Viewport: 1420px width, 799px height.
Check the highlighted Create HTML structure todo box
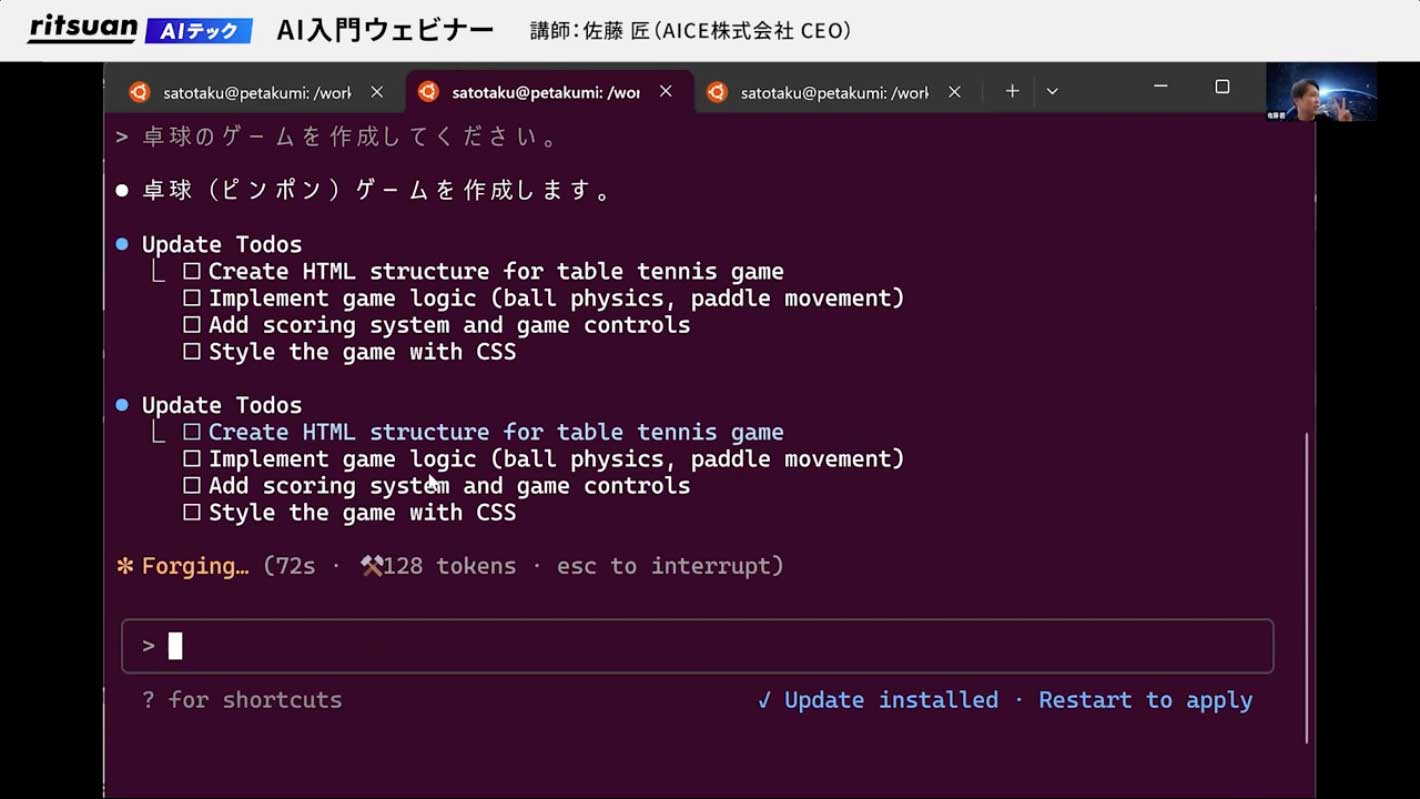[192, 432]
